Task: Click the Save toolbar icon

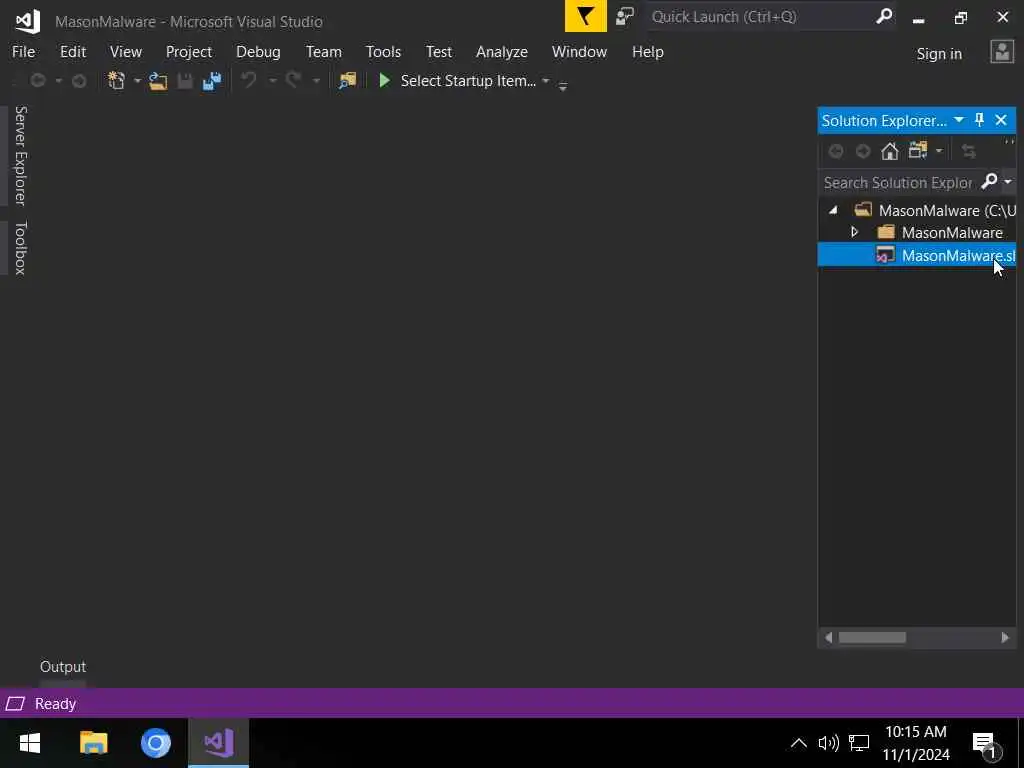Action: [x=185, y=81]
